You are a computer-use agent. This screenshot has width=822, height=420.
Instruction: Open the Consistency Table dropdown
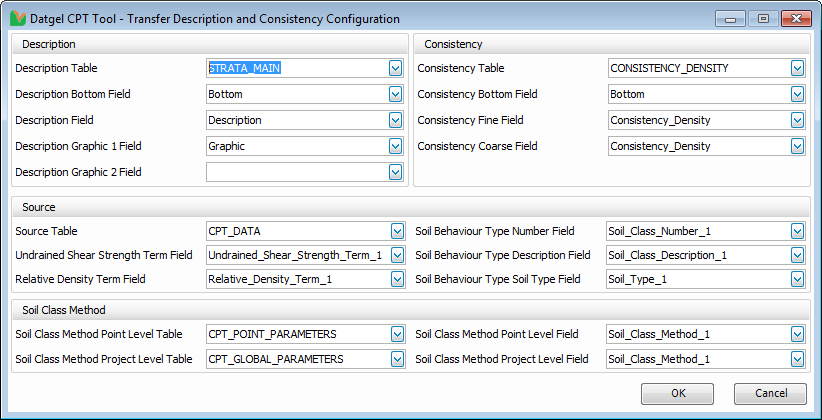[x=797, y=68]
